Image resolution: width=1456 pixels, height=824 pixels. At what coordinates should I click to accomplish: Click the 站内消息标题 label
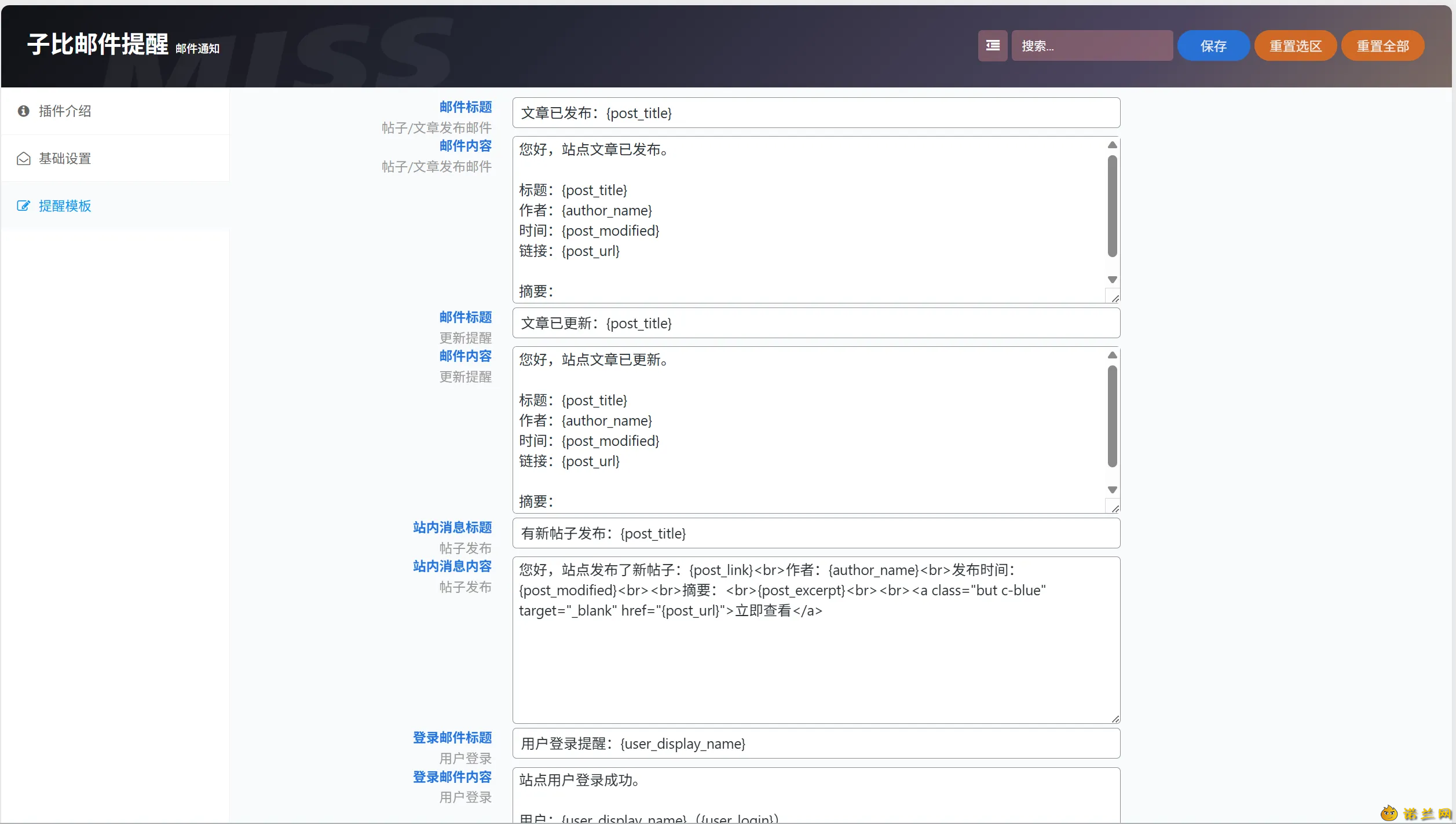(x=452, y=528)
